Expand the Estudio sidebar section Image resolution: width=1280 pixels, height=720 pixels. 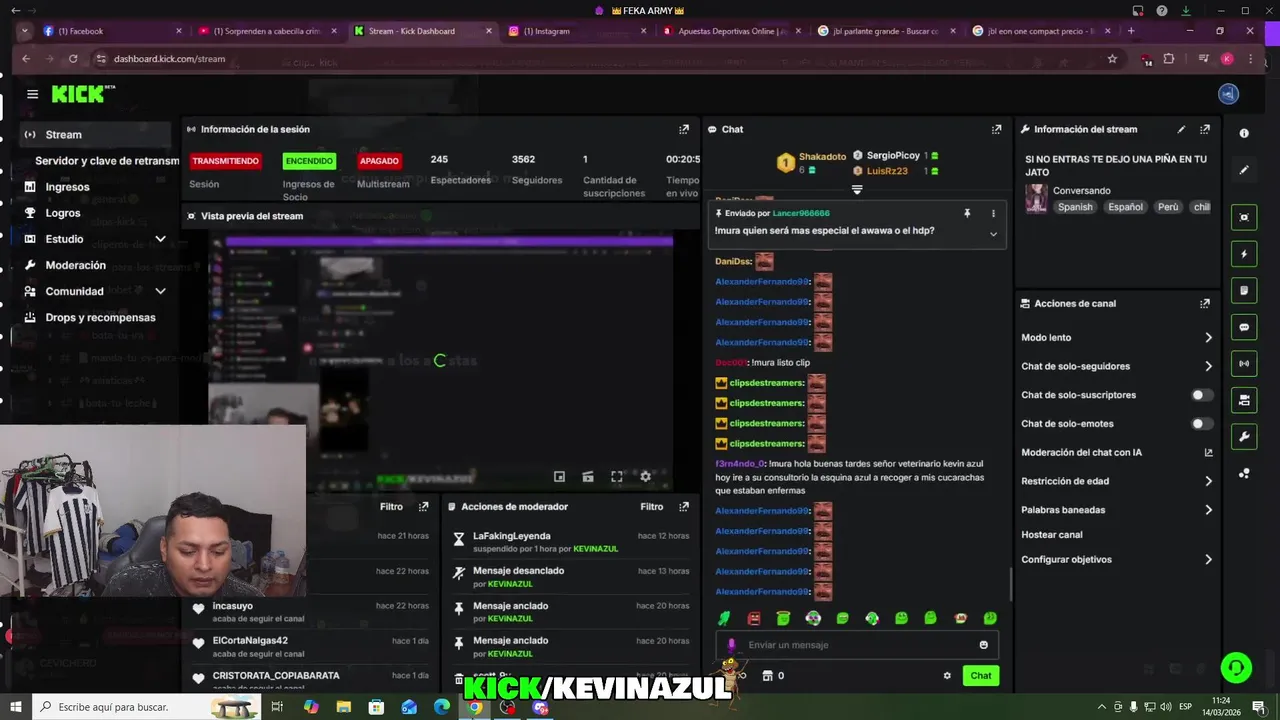160,239
